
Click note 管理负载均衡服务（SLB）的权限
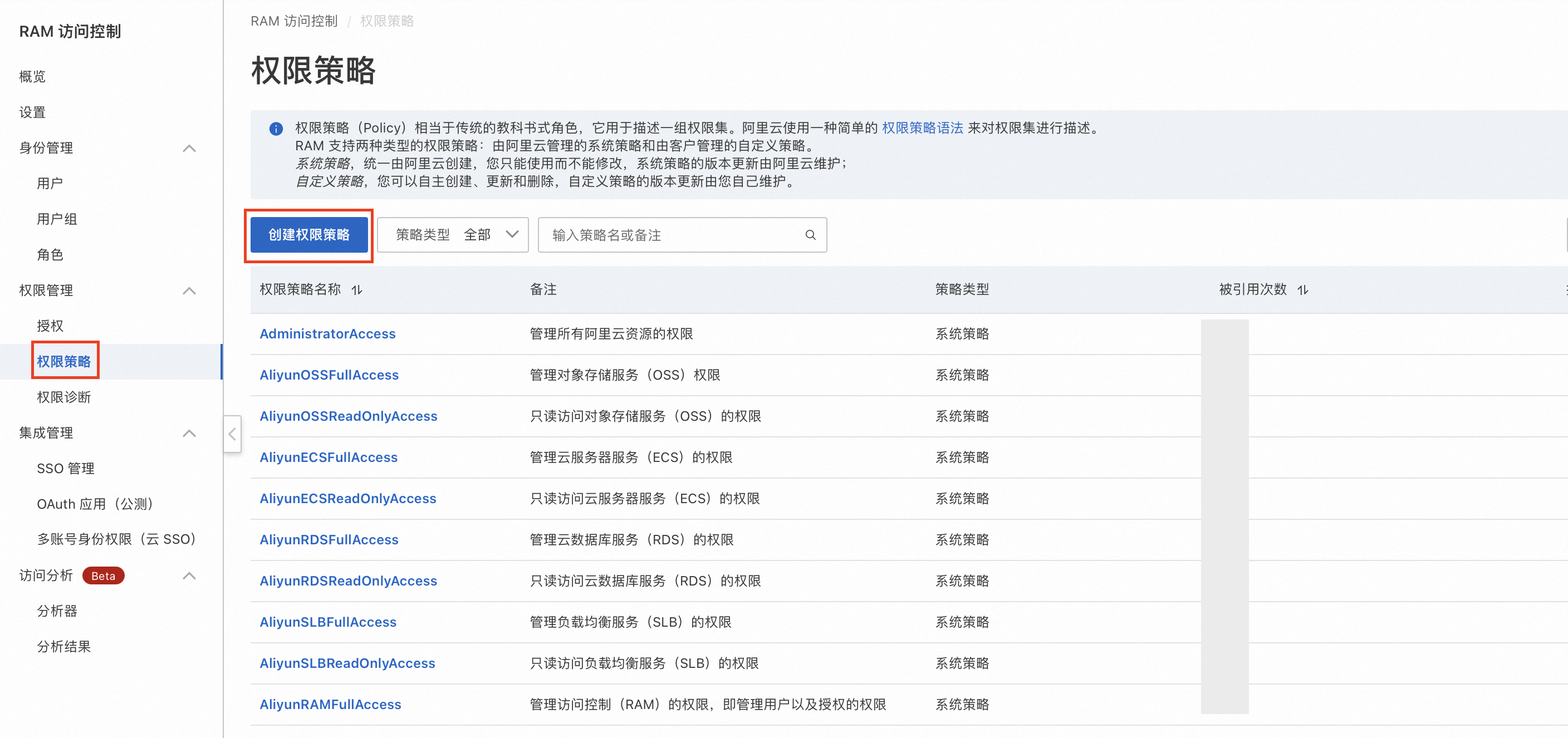coord(631,622)
